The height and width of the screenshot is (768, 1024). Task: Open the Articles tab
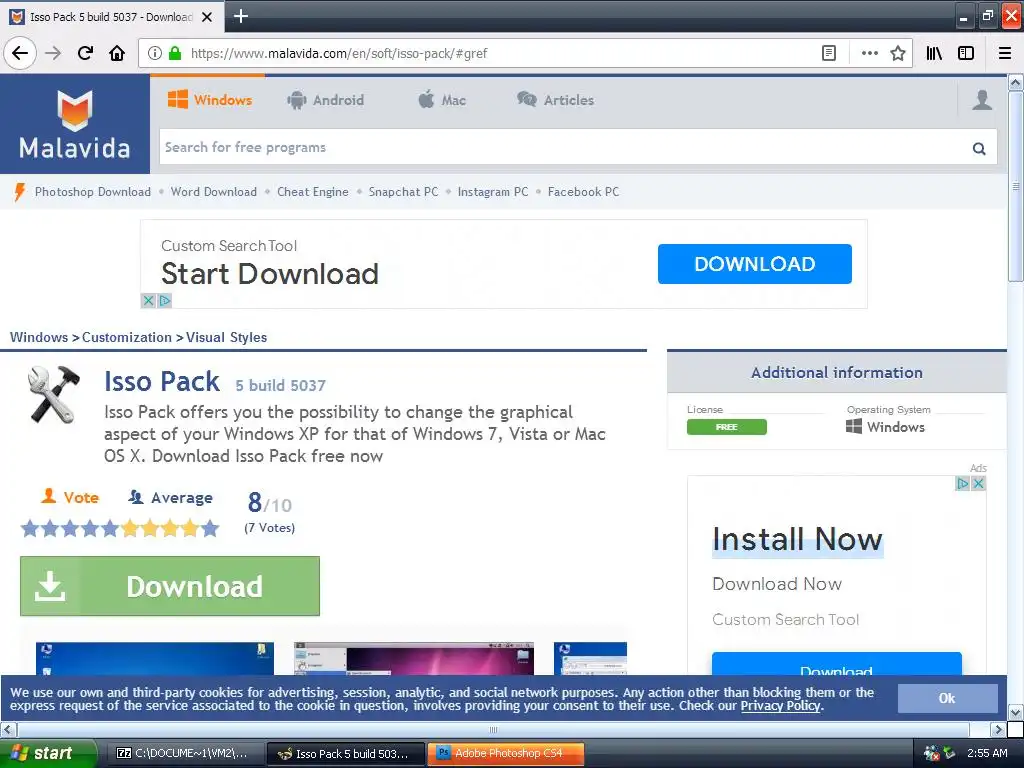click(556, 100)
